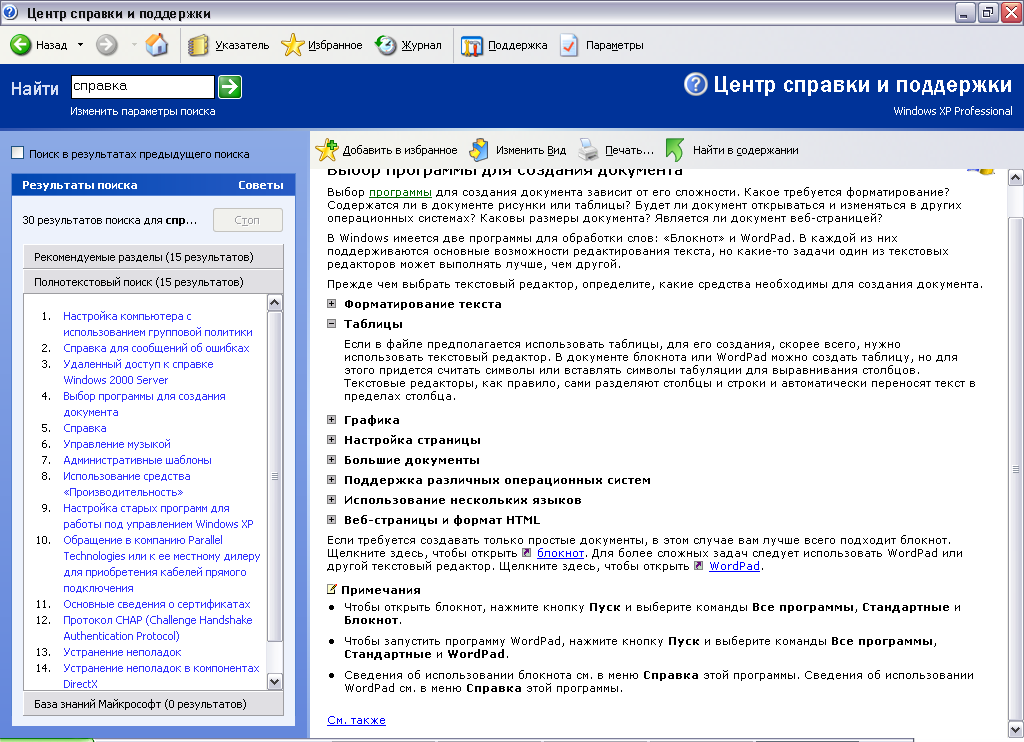Click the results list scrollbar thumb

pos(275,476)
